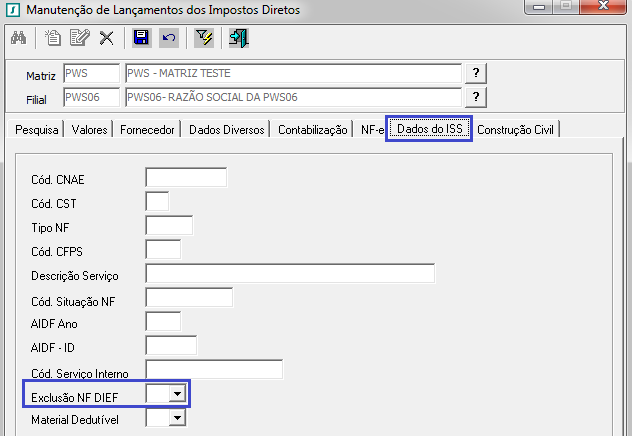The height and width of the screenshot is (436, 632).
Task: Click the floppy disk save icon
Action: click(x=141, y=38)
